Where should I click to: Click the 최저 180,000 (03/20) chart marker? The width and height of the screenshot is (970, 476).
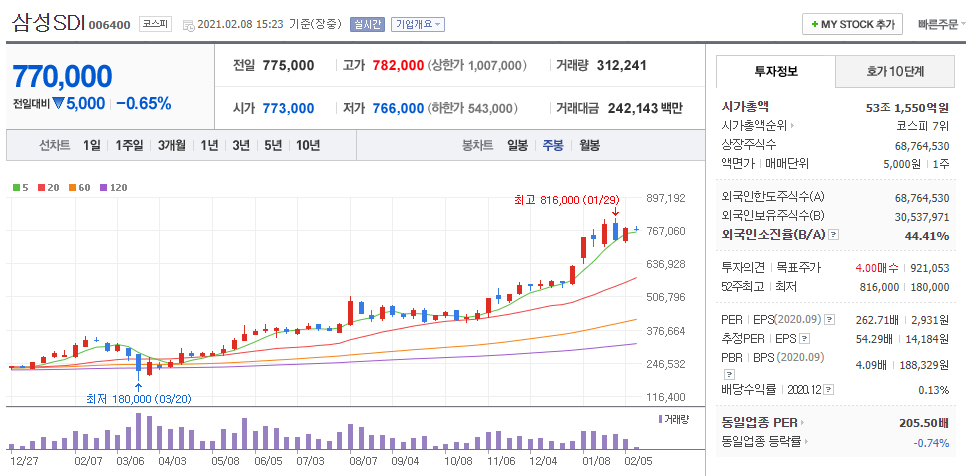(x=139, y=399)
